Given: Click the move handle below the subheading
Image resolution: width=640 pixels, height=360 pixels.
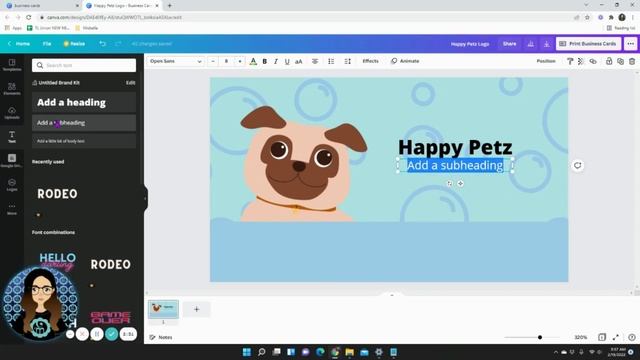Looking at the screenshot, I should (460, 184).
